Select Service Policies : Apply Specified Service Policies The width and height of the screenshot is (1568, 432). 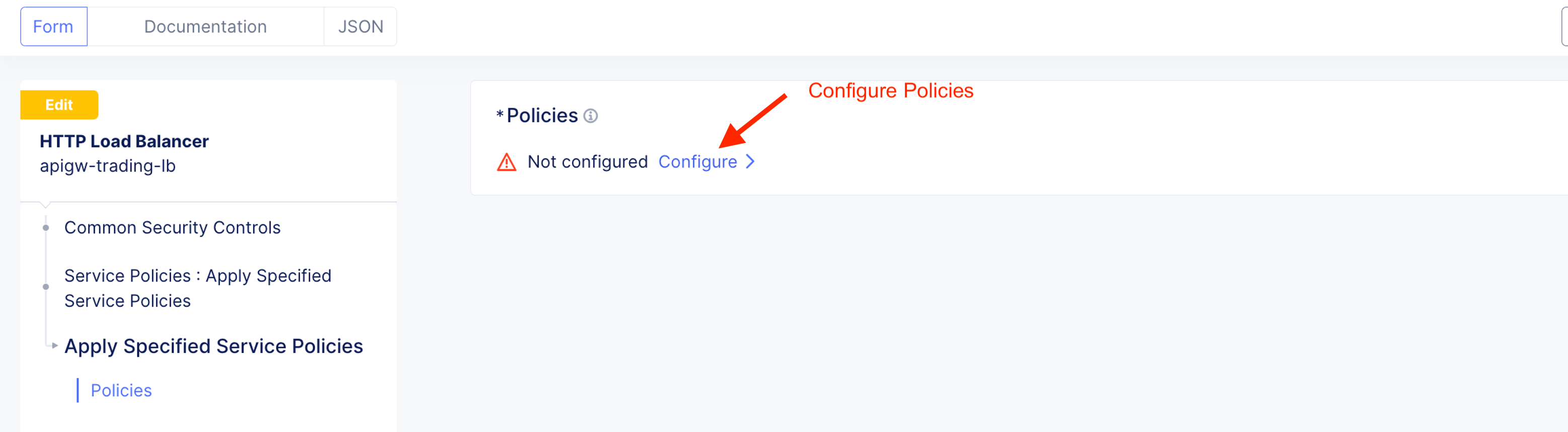(x=198, y=288)
